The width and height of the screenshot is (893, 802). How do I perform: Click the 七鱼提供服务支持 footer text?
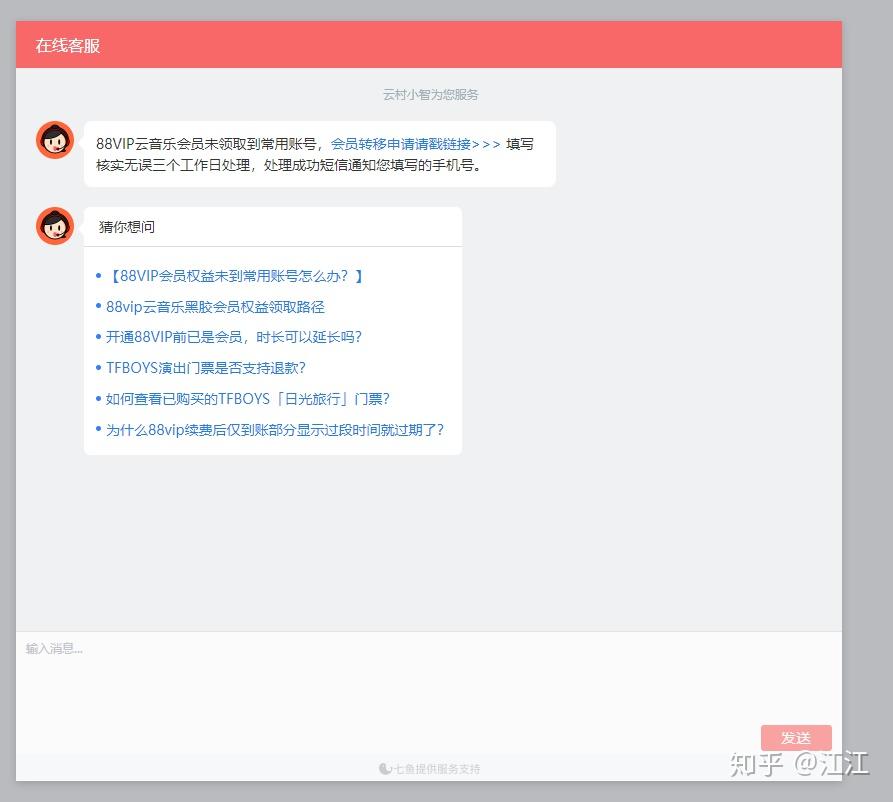coord(437,769)
